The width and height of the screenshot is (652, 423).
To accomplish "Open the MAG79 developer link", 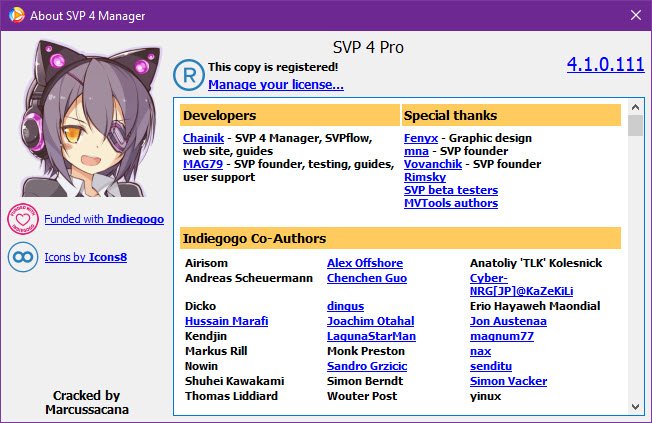I will tap(203, 164).
